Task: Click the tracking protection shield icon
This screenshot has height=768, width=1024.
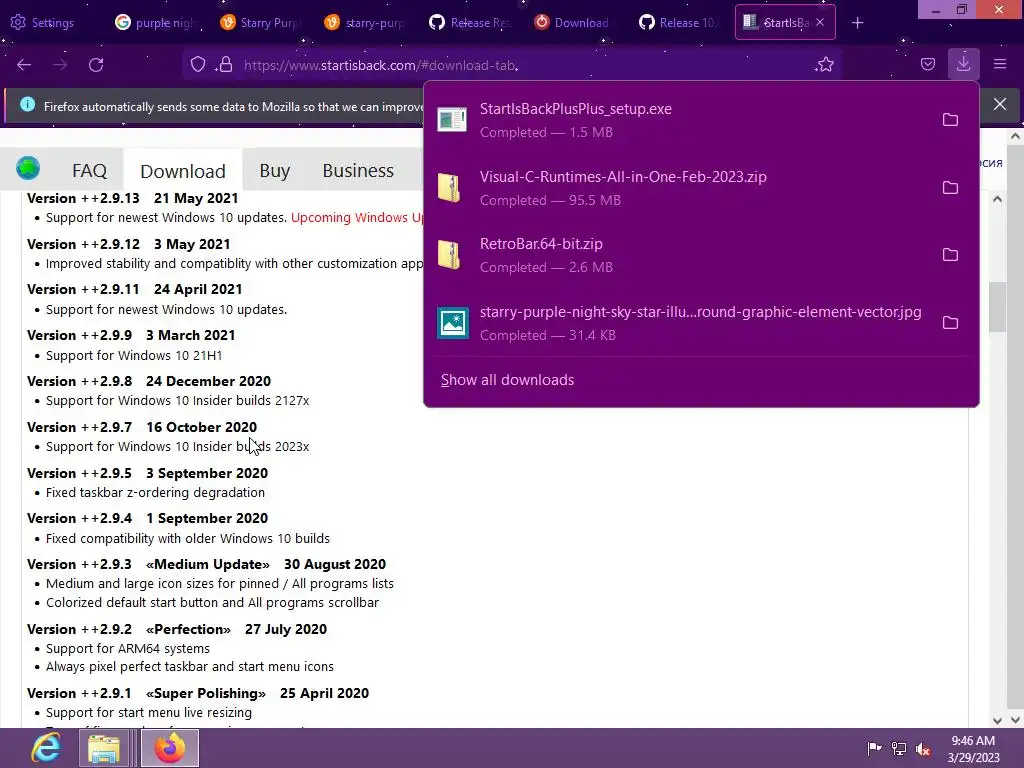Action: click(x=197, y=65)
